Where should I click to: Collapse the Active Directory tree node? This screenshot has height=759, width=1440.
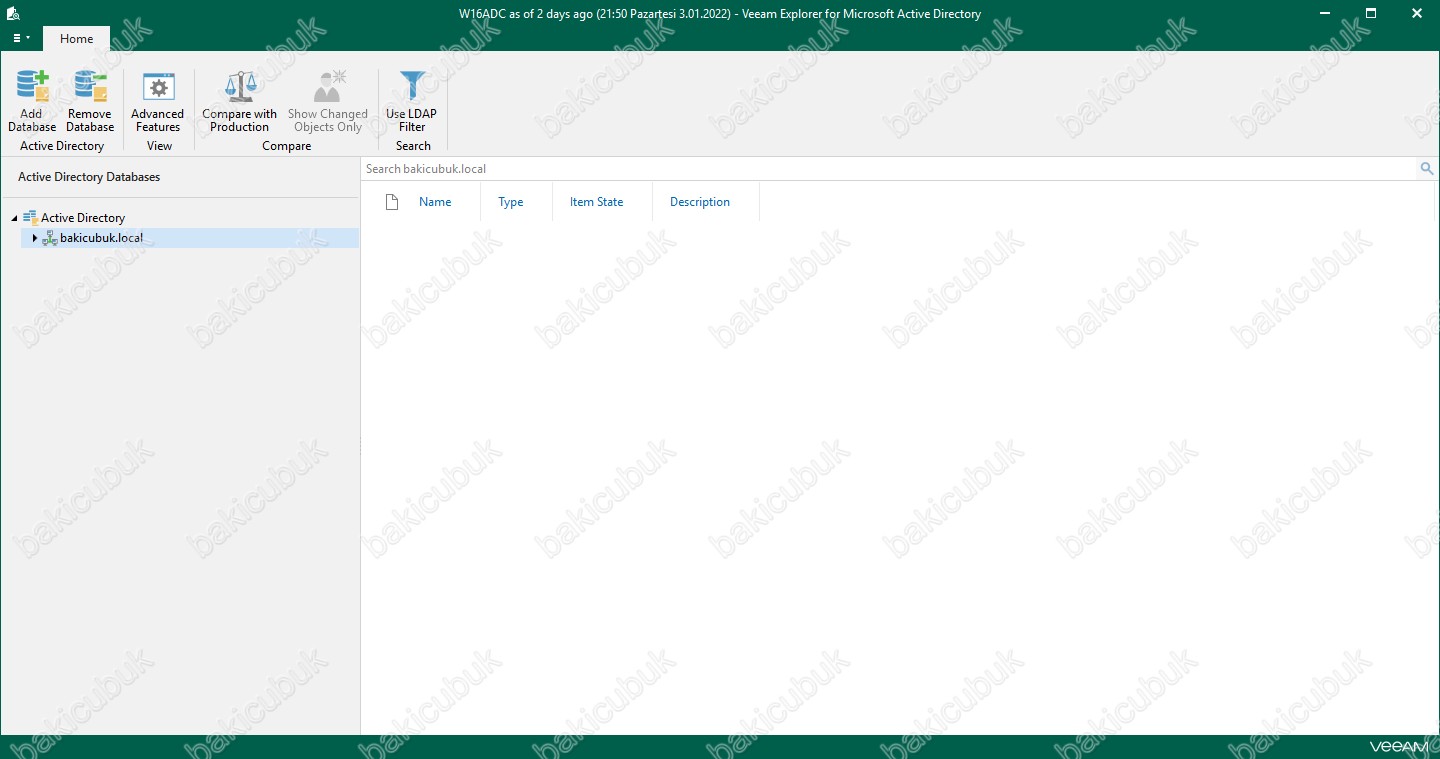(x=15, y=218)
